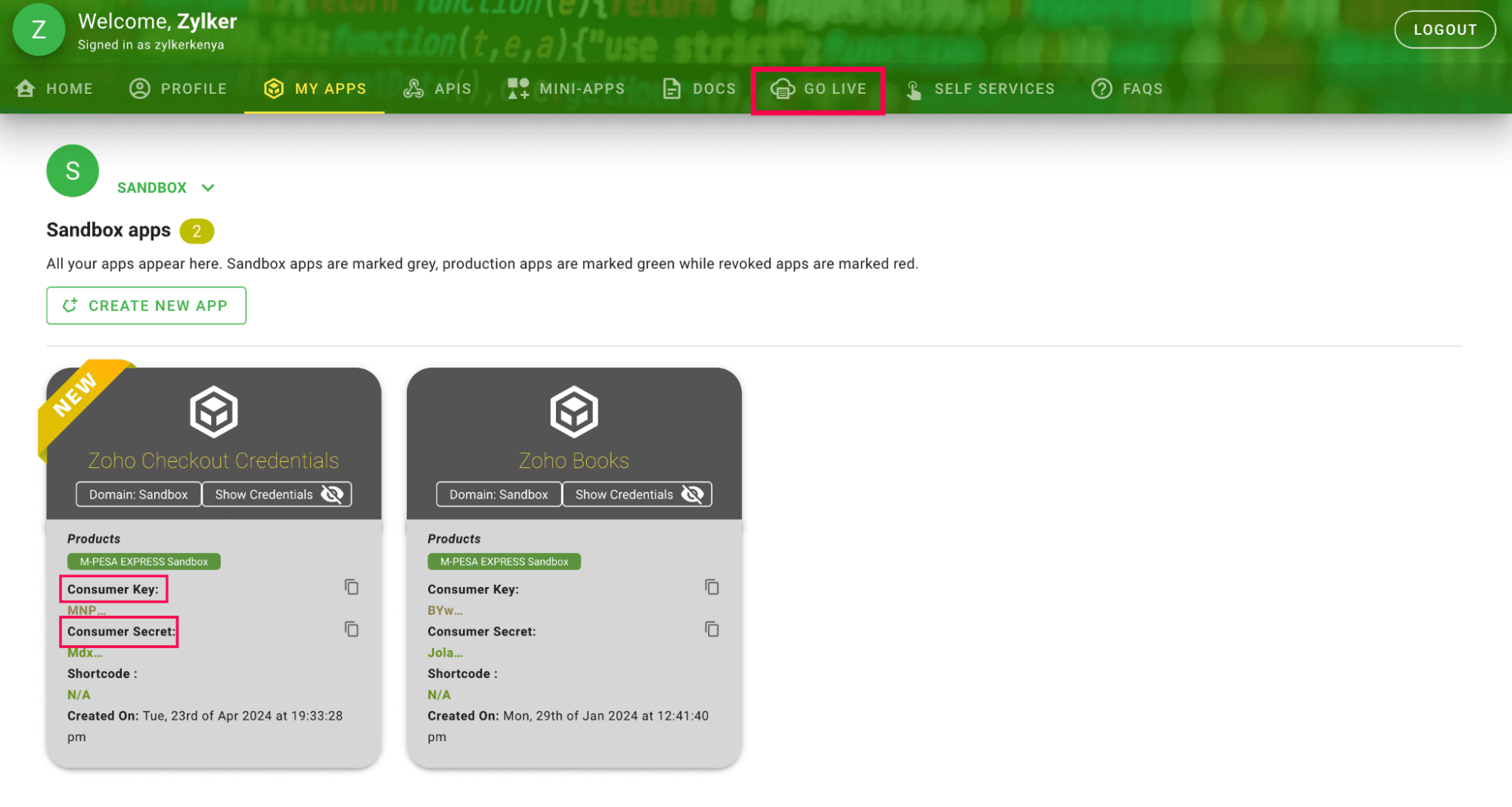Expand the Sandbox environment dropdown
Screen dimensions: 1512x807
[207, 188]
